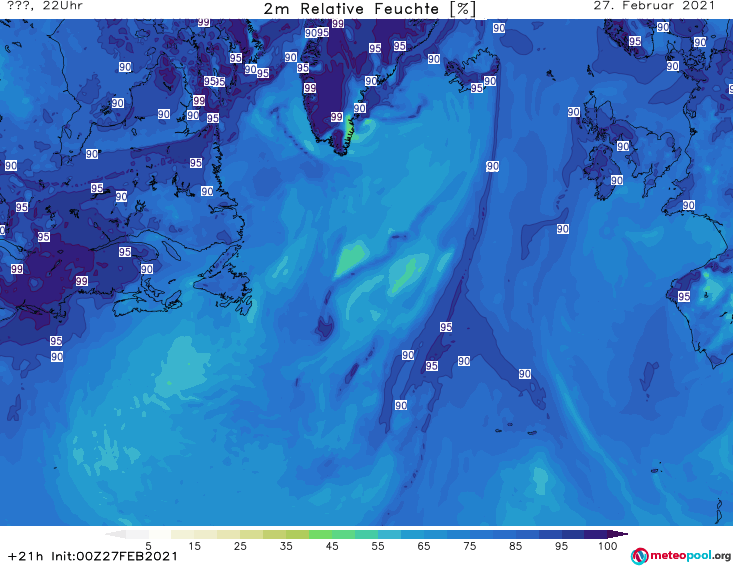This screenshot has width=733, height=566.
Task: Click the title '2m Relative Feuchte [%]'
Action: pyautogui.click(x=370, y=9)
